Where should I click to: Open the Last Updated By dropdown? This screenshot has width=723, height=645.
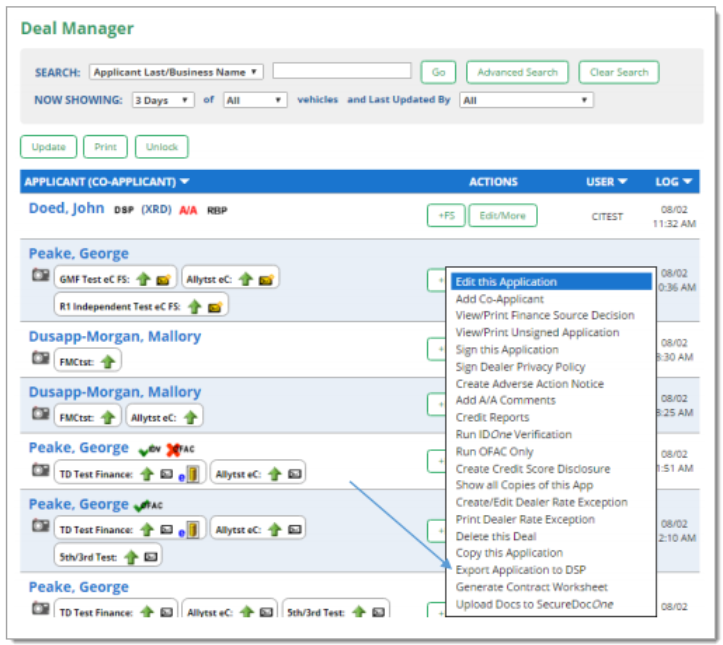(526, 100)
